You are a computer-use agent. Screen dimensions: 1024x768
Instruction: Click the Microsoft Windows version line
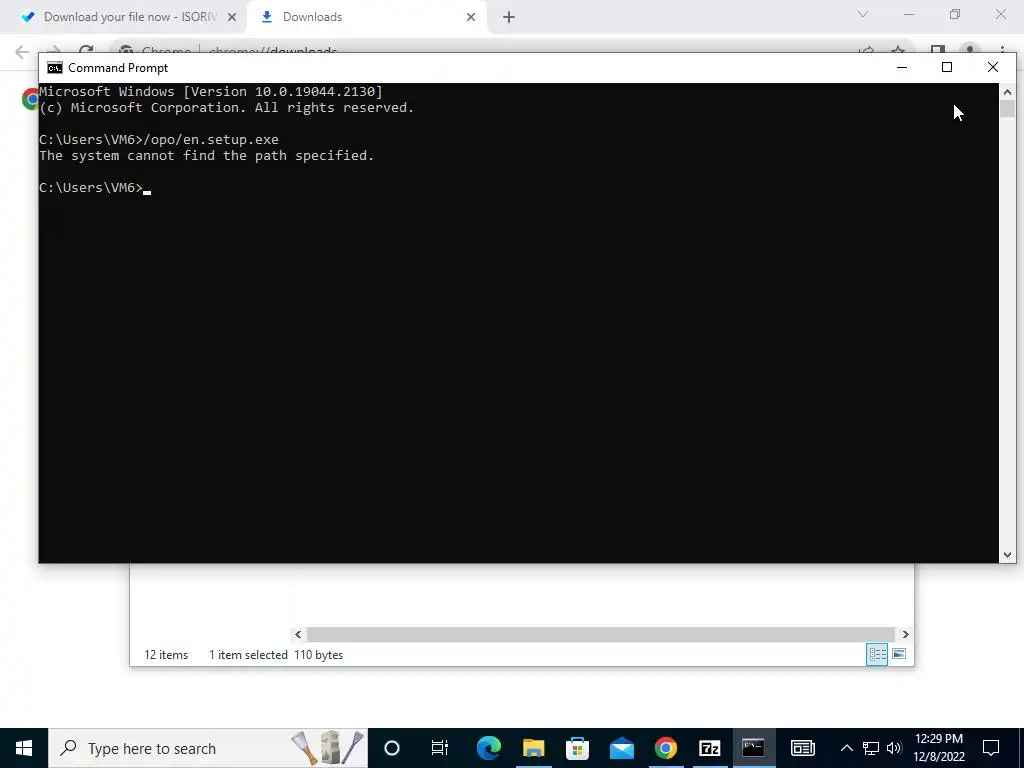click(211, 91)
